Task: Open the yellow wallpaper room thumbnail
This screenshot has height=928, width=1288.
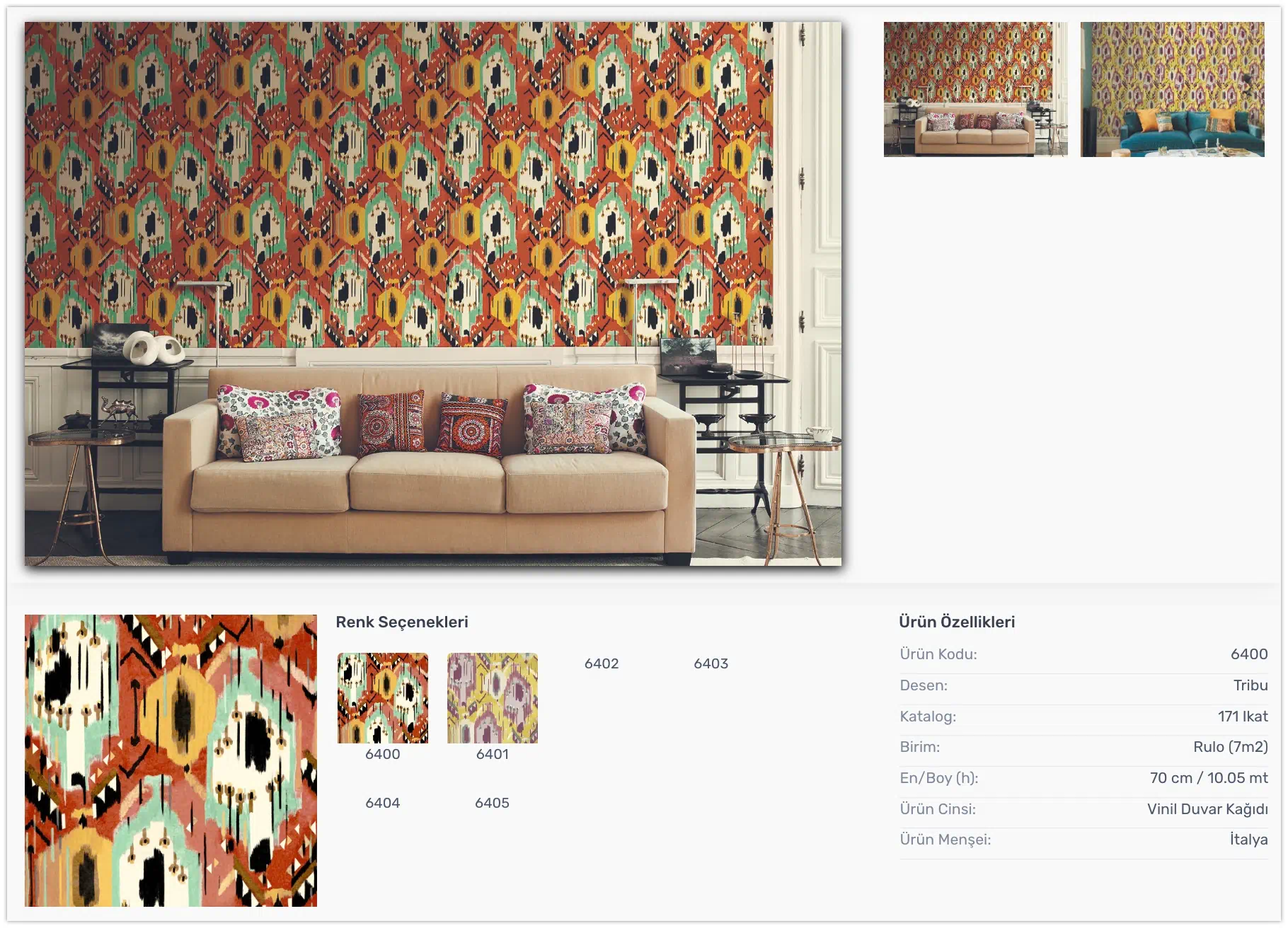Action: click(1172, 89)
